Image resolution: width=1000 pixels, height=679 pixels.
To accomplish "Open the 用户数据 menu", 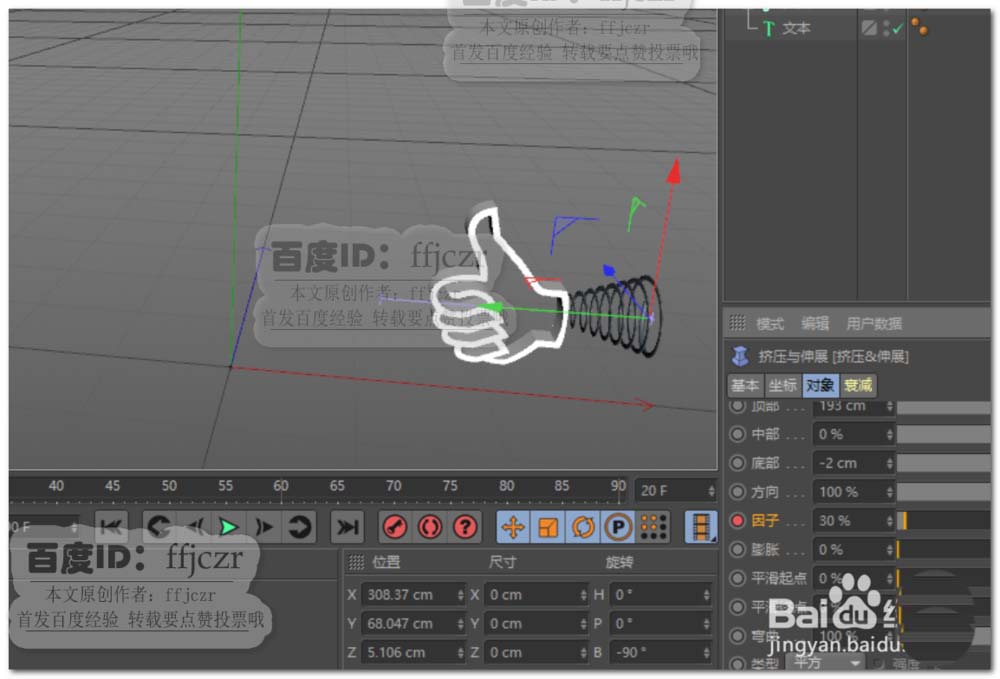I will click(x=874, y=323).
